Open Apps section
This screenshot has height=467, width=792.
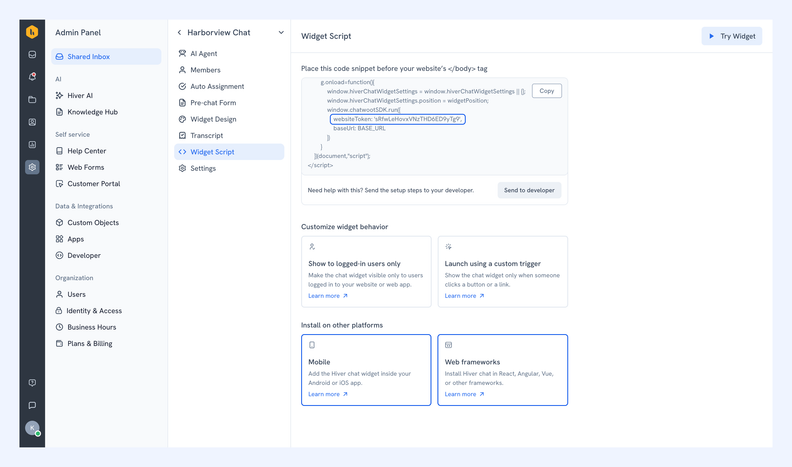tap(70, 239)
